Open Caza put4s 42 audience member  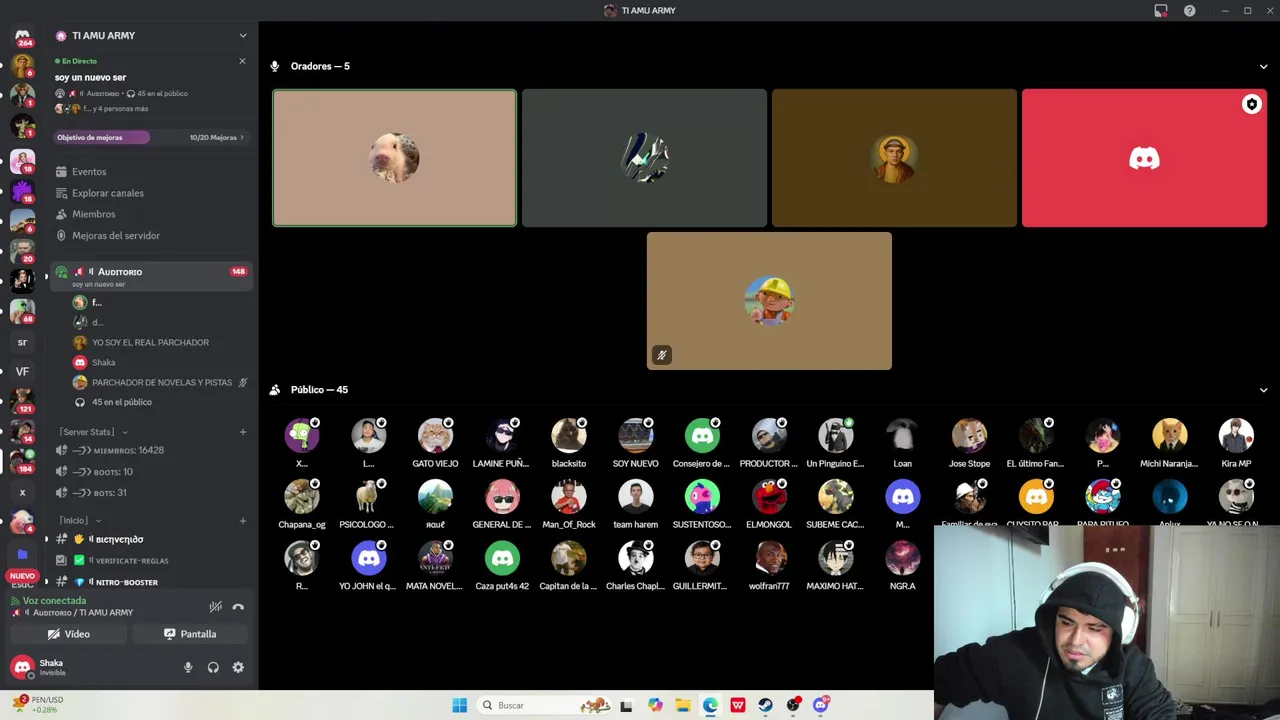click(502, 566)
